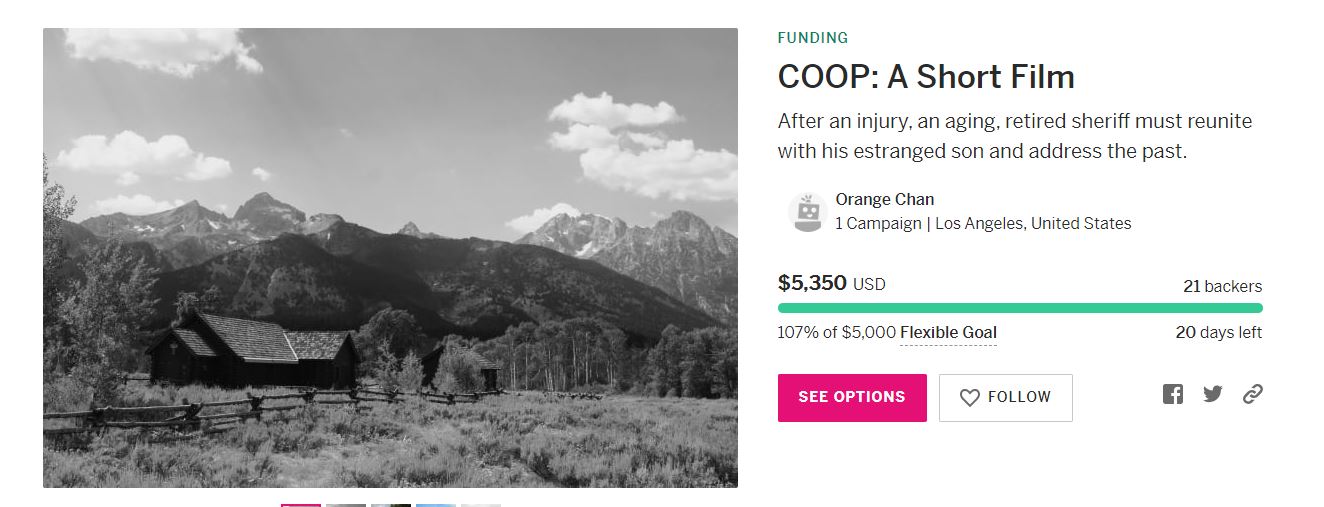1324x507 pixels.
Task: Open the Orange Chan profile name
Action: pos(885,199)
